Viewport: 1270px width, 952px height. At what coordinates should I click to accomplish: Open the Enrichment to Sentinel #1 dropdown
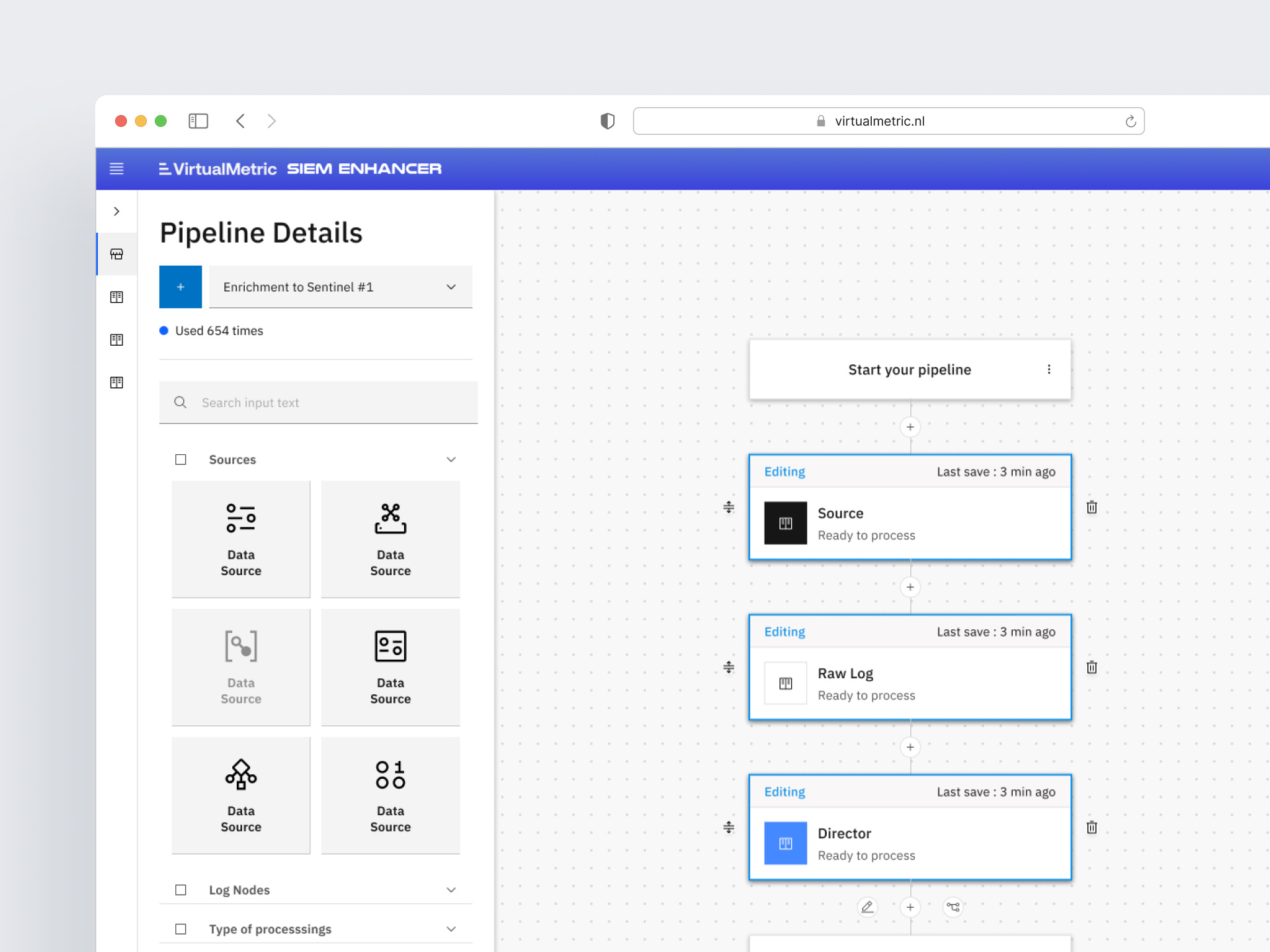click(341, 287)
